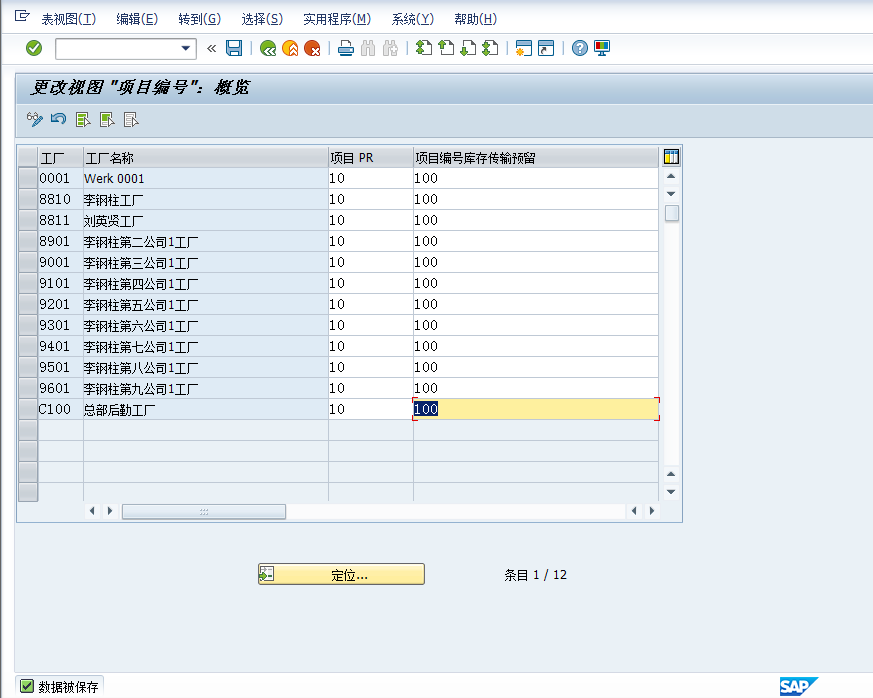Click the scroll down arrow at table bottom
This screenshot has height=698, width=873.
pos(671,492)
